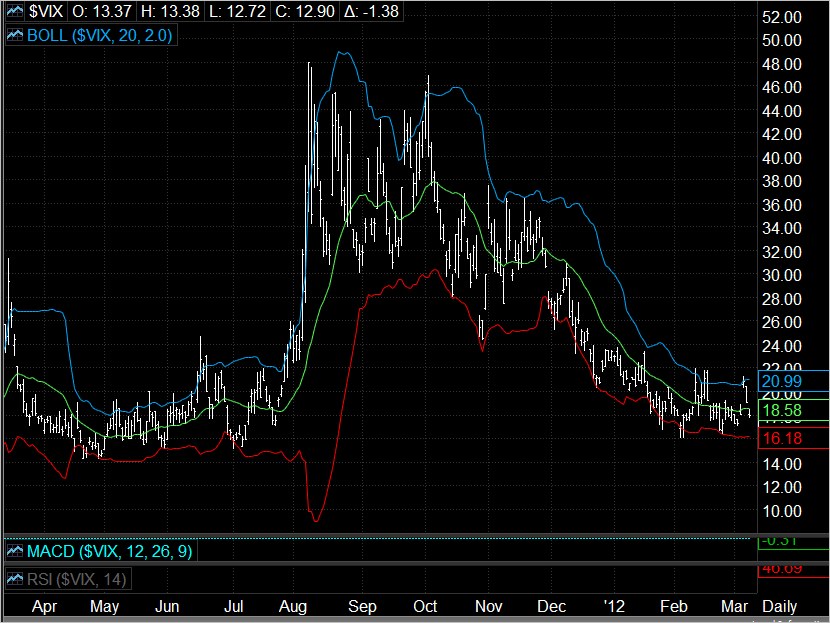Click the middle band value 18.58 tag
Viewport: 830px width, 623px height.
(x=793, y=410)
